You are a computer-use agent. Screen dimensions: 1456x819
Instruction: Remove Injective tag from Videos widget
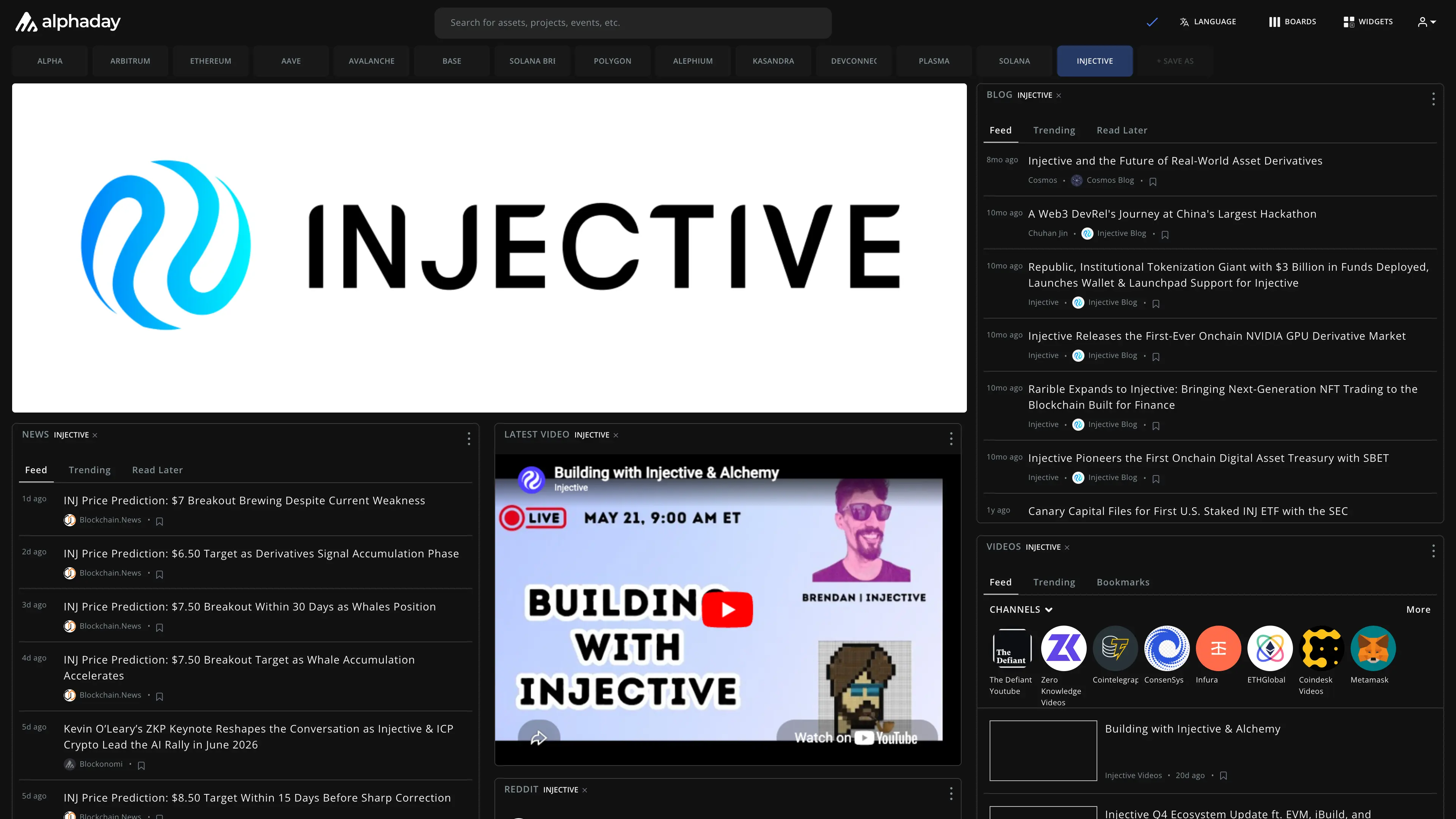click(1067, 548)
